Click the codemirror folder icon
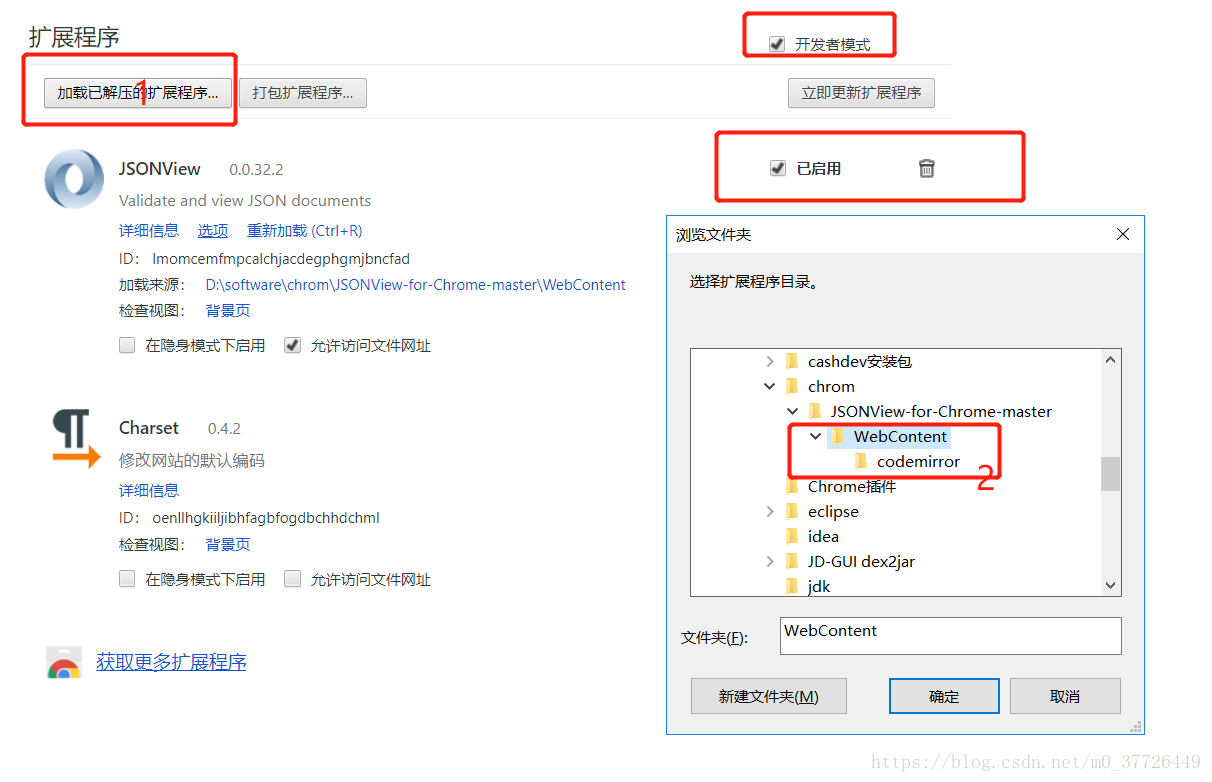This screenshot has width=1212, height=782. [861, 461]
